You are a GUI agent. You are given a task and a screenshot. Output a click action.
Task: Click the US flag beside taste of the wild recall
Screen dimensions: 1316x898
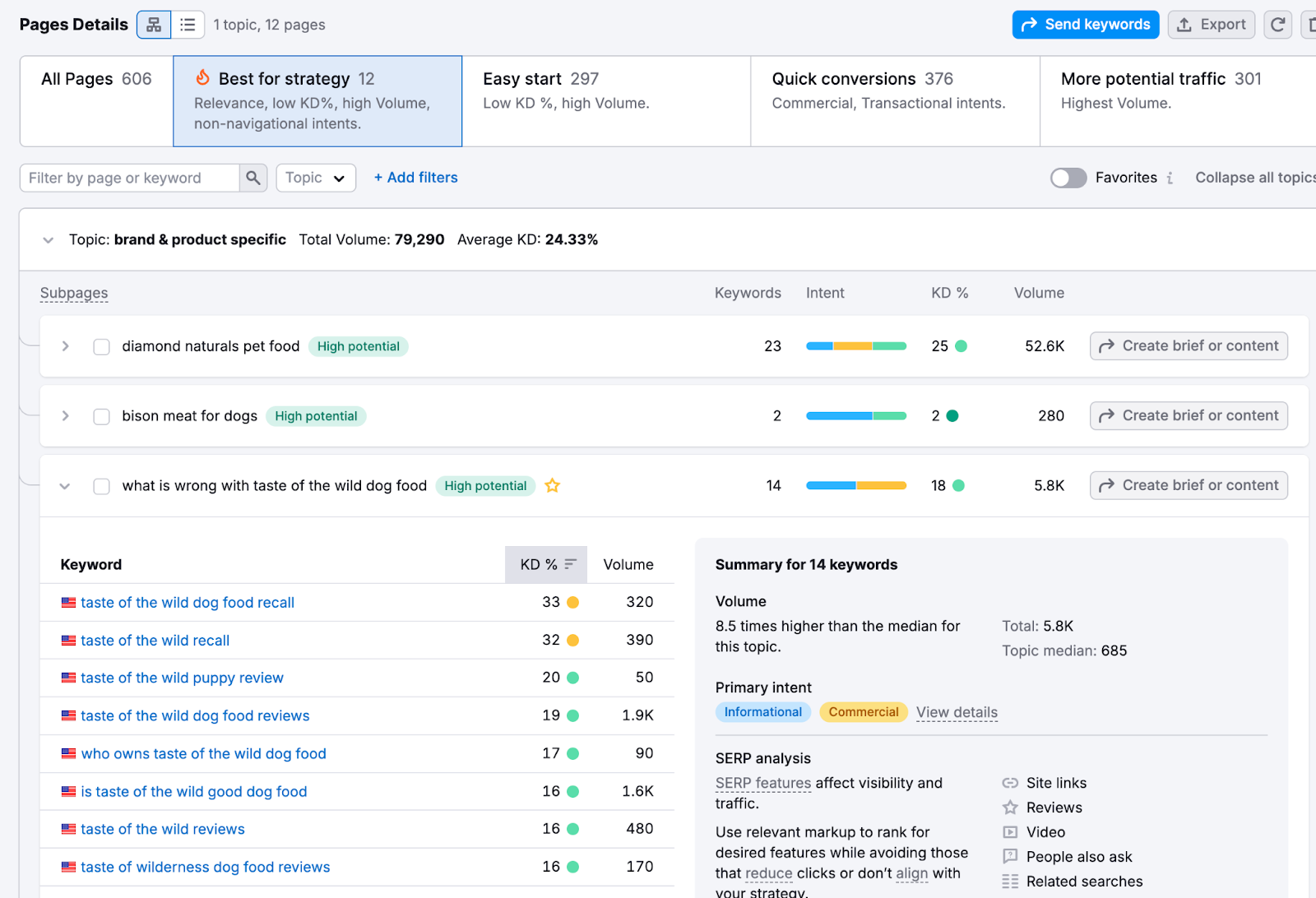point(69,641)
